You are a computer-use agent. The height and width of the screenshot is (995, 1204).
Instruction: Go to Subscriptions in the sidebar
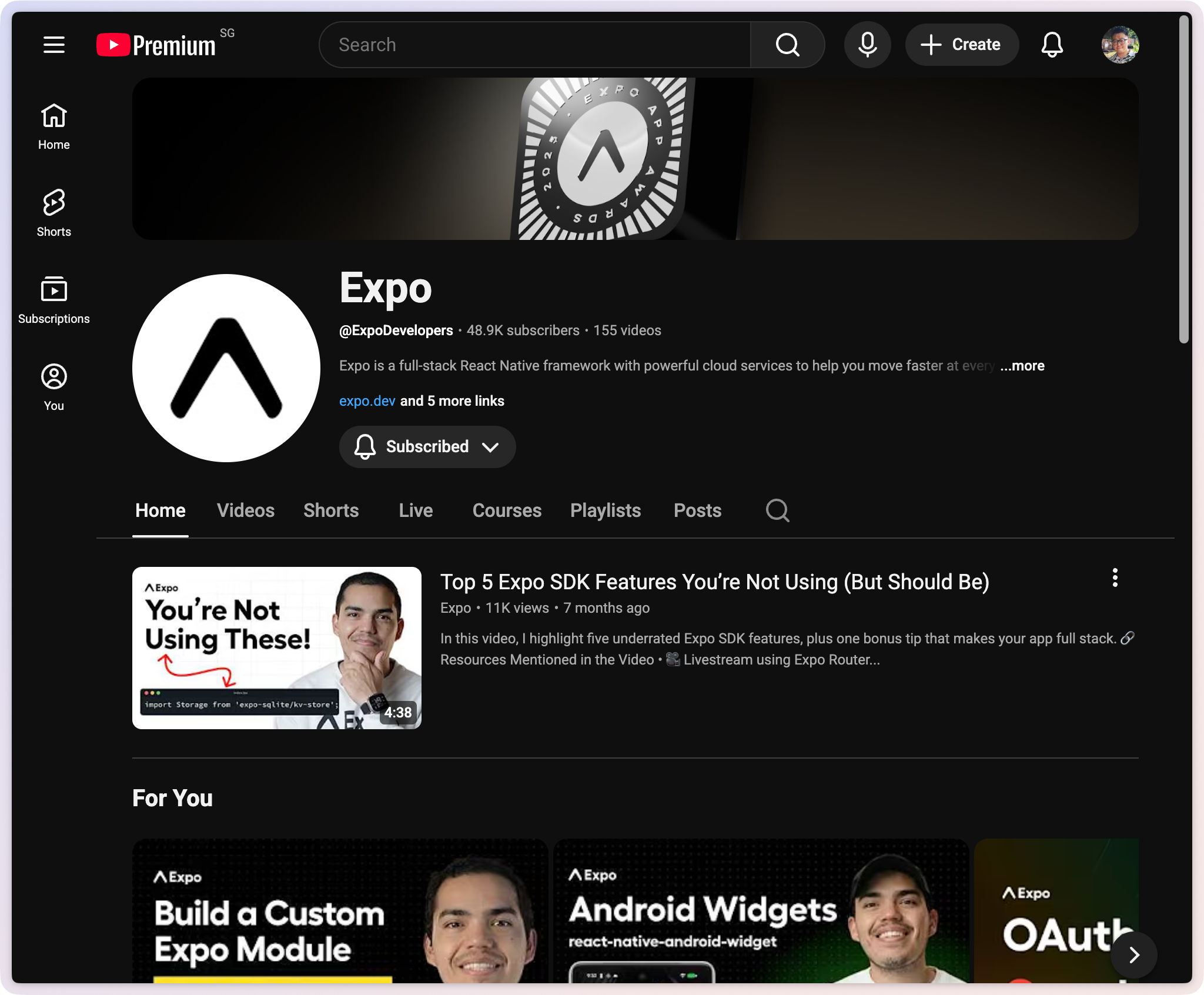point(53,300)
